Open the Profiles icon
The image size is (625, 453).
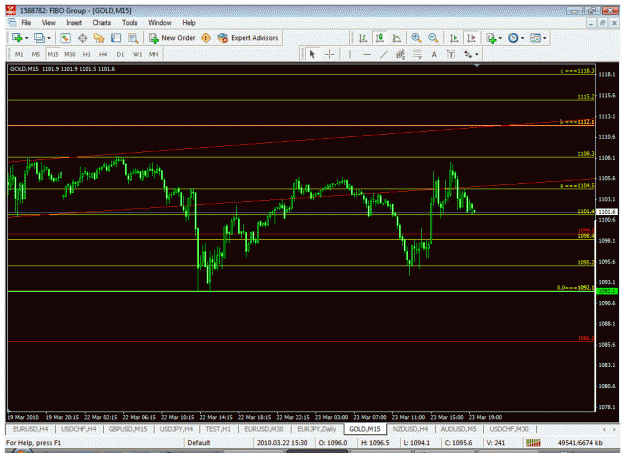39,38
